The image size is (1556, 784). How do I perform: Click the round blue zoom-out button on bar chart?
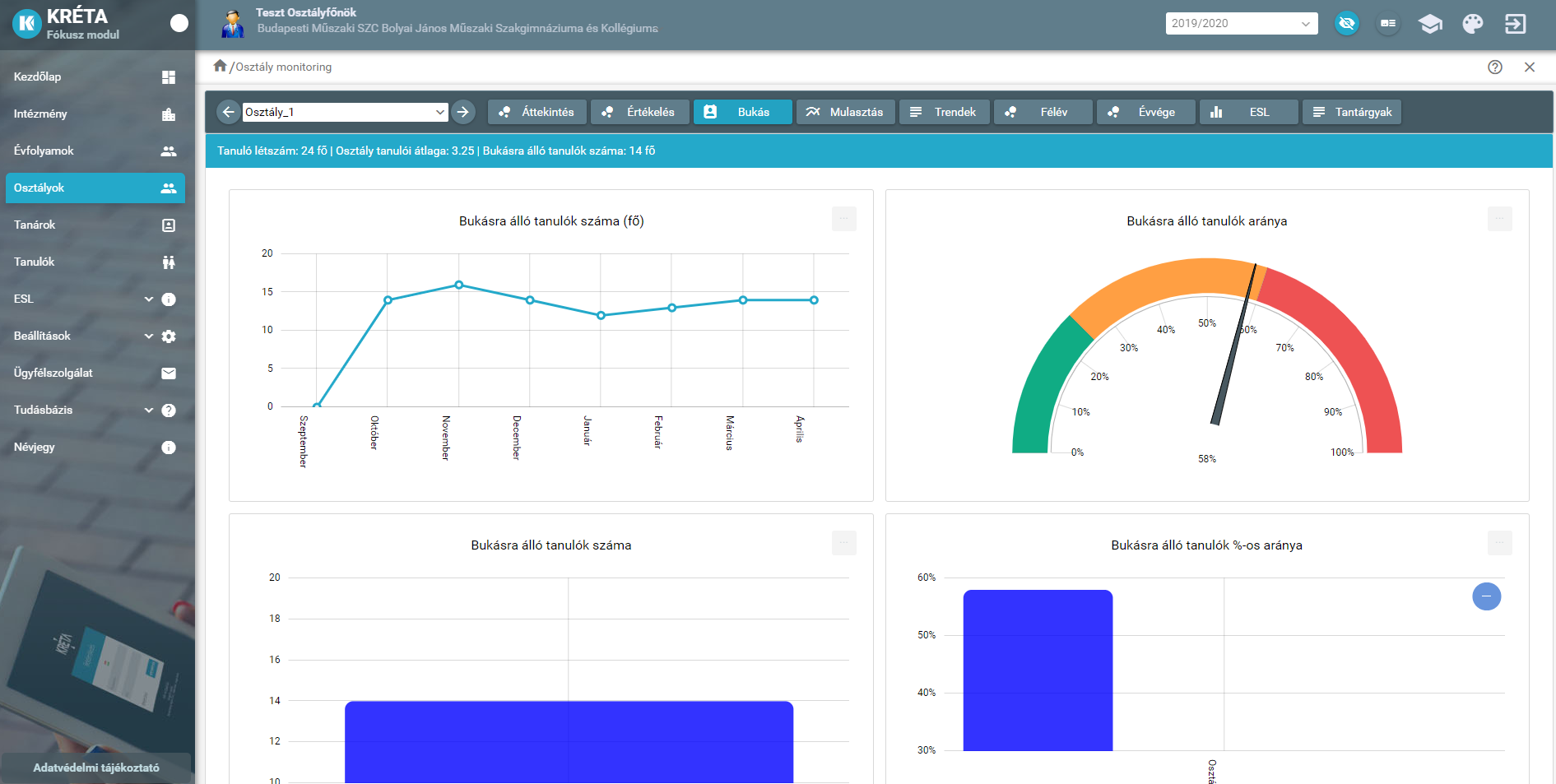point(1487,596)
